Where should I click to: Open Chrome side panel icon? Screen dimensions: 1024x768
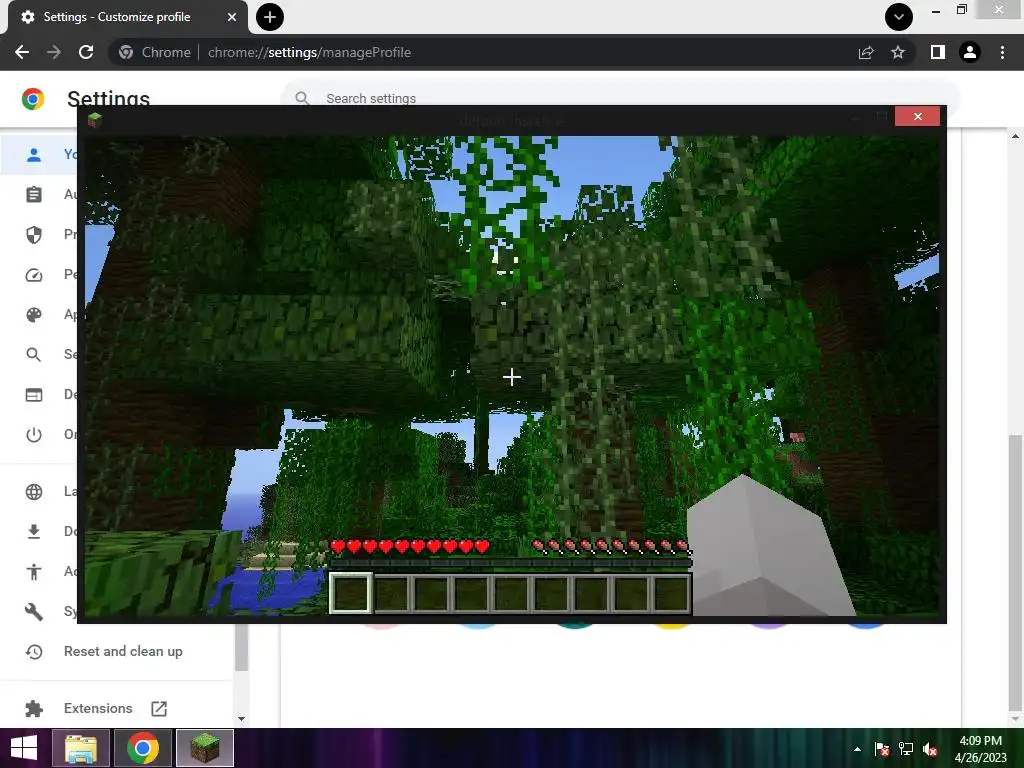[938, 52]
